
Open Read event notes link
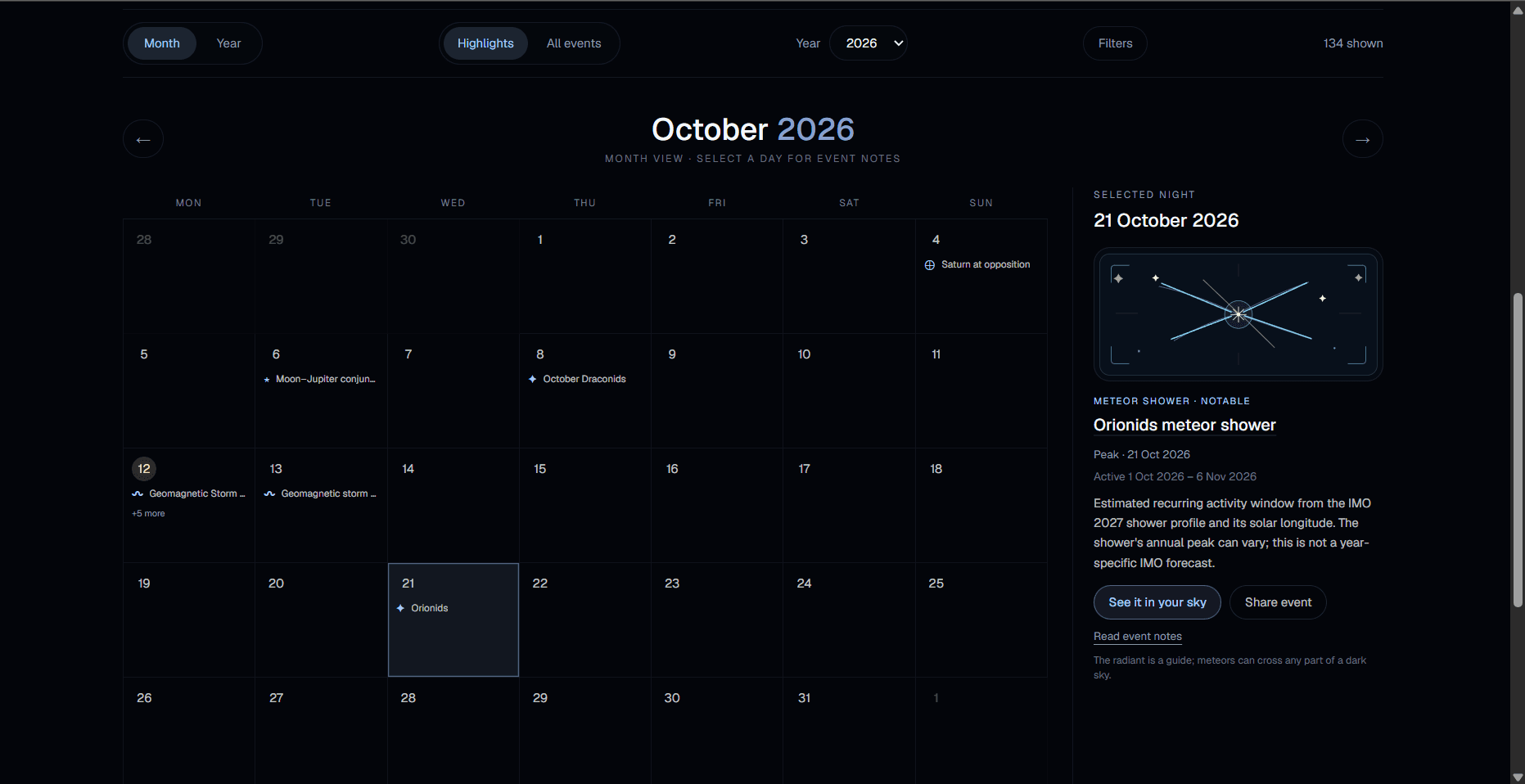pyautogui.click(x=1138, y=637)
